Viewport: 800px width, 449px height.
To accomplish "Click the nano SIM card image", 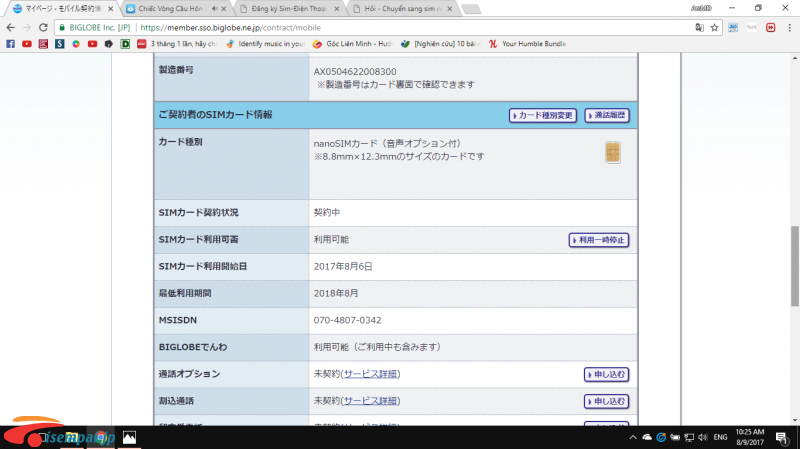I will pos(613,153).
